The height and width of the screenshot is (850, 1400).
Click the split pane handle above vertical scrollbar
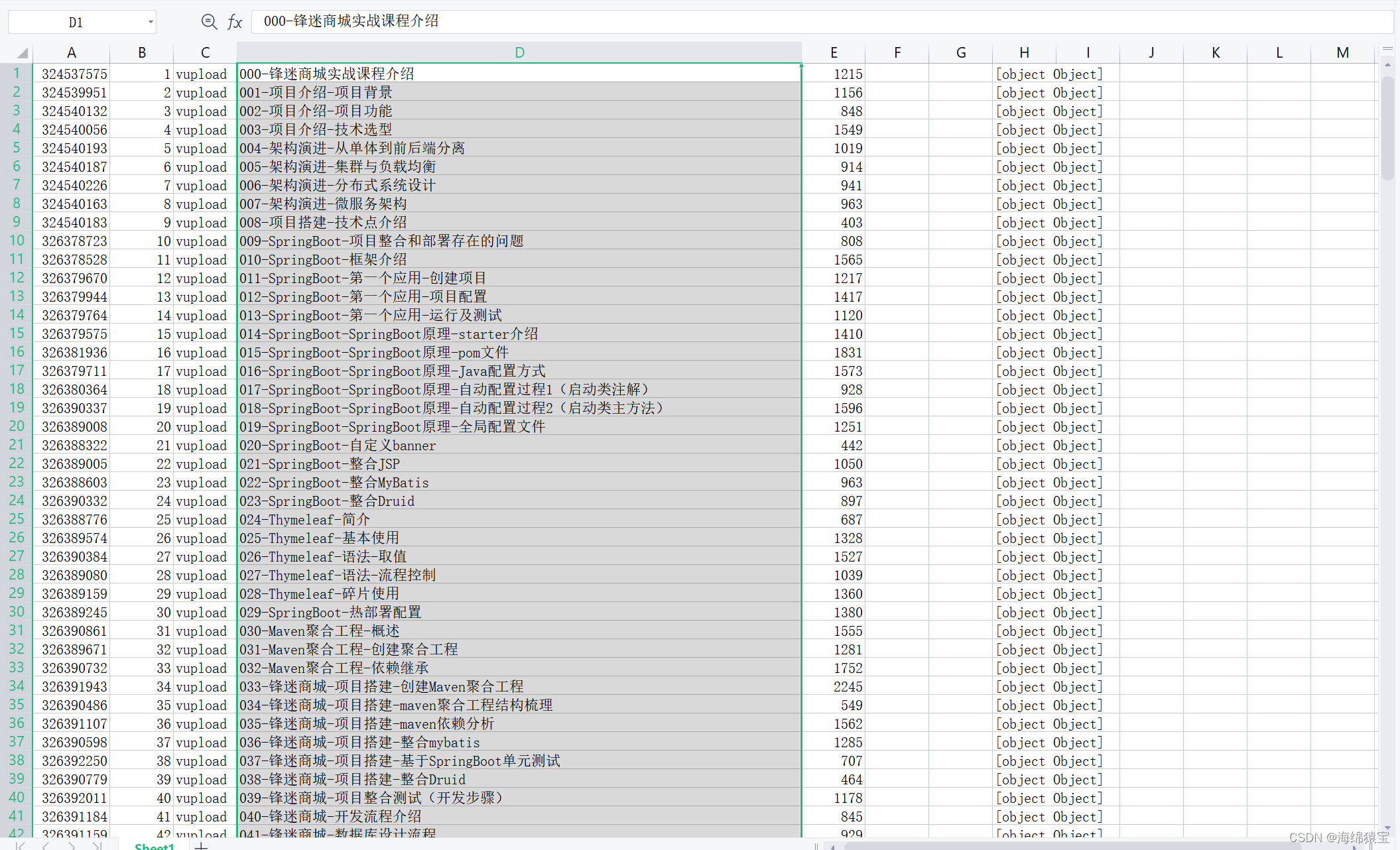click(x=1387, y=49)
